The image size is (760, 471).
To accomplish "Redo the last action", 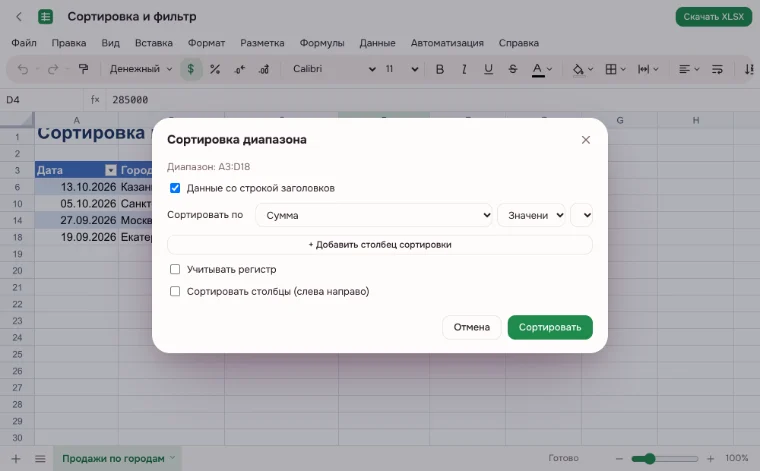I will [53, 69].
